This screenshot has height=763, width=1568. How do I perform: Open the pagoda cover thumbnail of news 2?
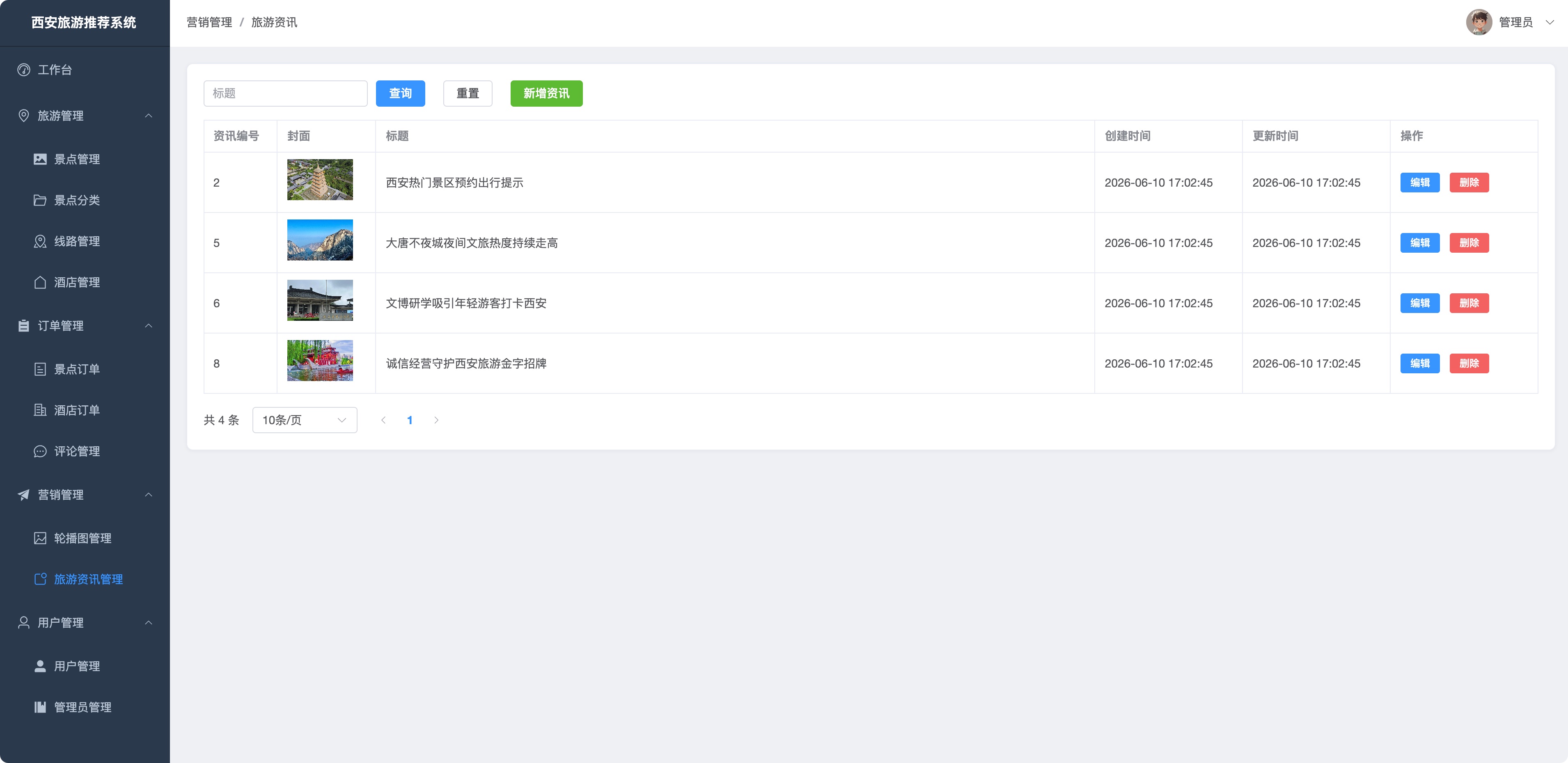click(x=320, y=180)
